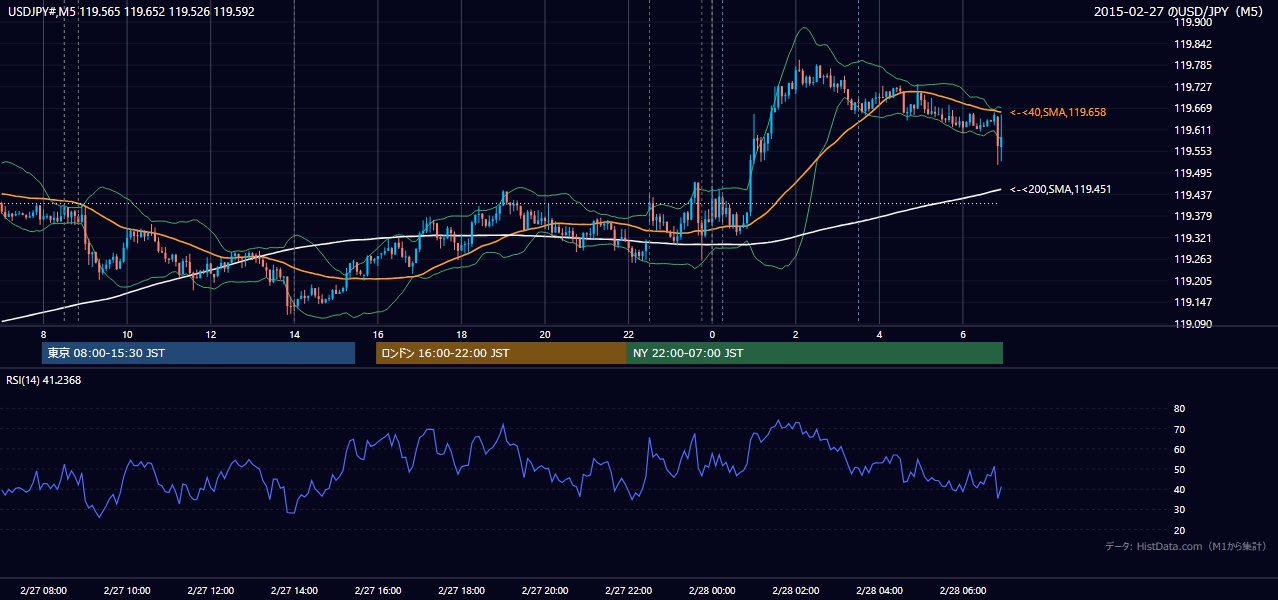Click hour tick 22 under the price chart

628,333
